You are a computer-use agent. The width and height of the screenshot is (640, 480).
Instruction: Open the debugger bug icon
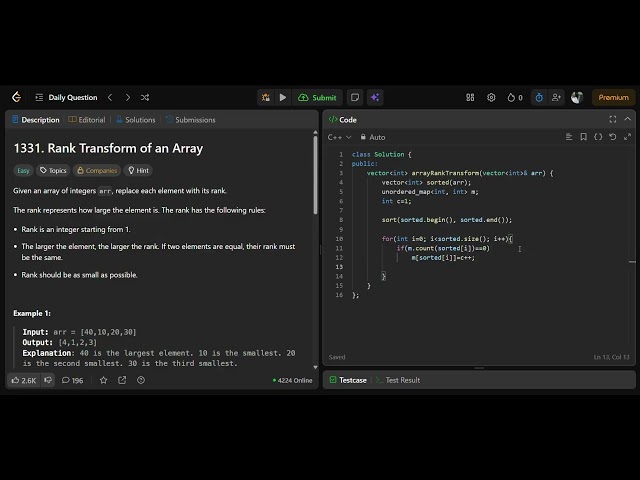[x=266, y=97]
